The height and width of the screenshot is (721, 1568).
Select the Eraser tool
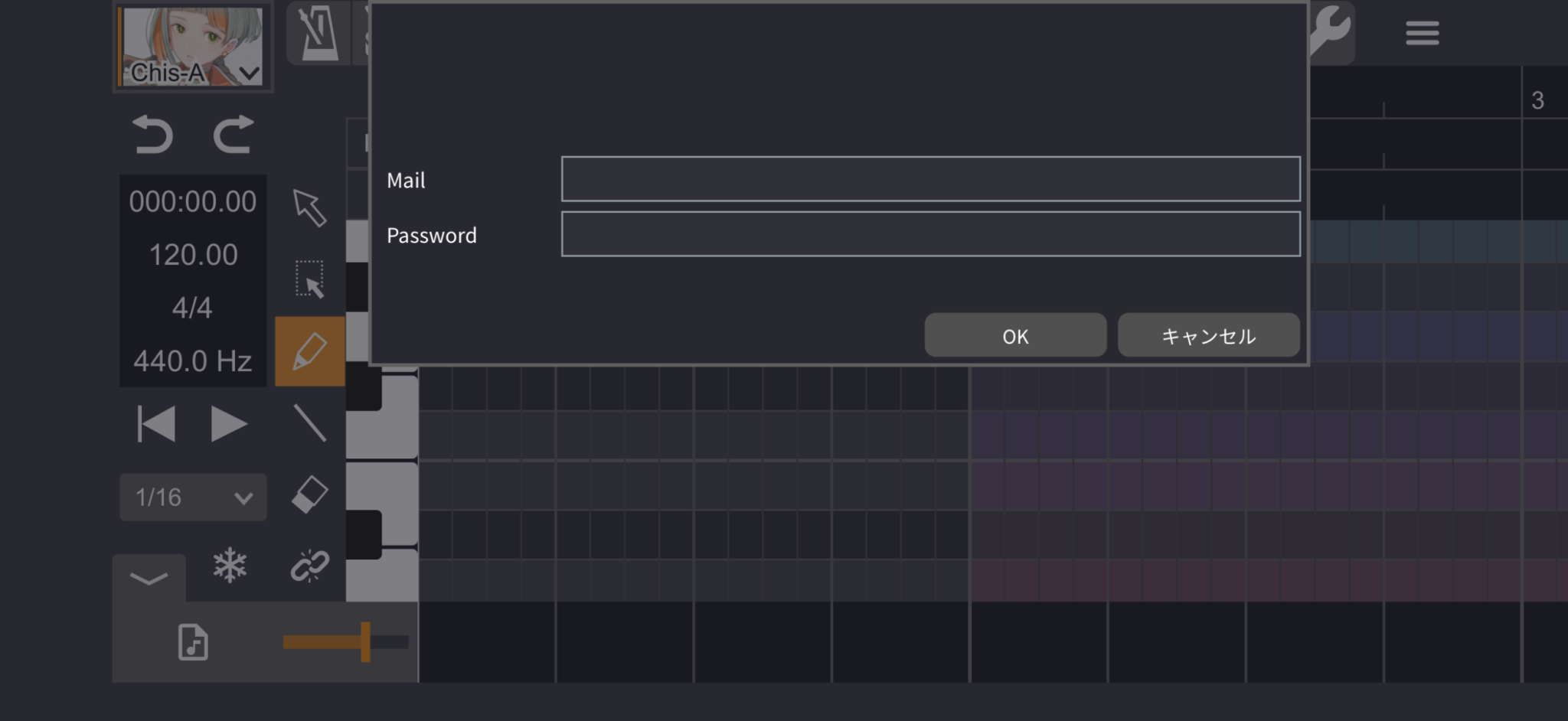click(x=309, y=495)
